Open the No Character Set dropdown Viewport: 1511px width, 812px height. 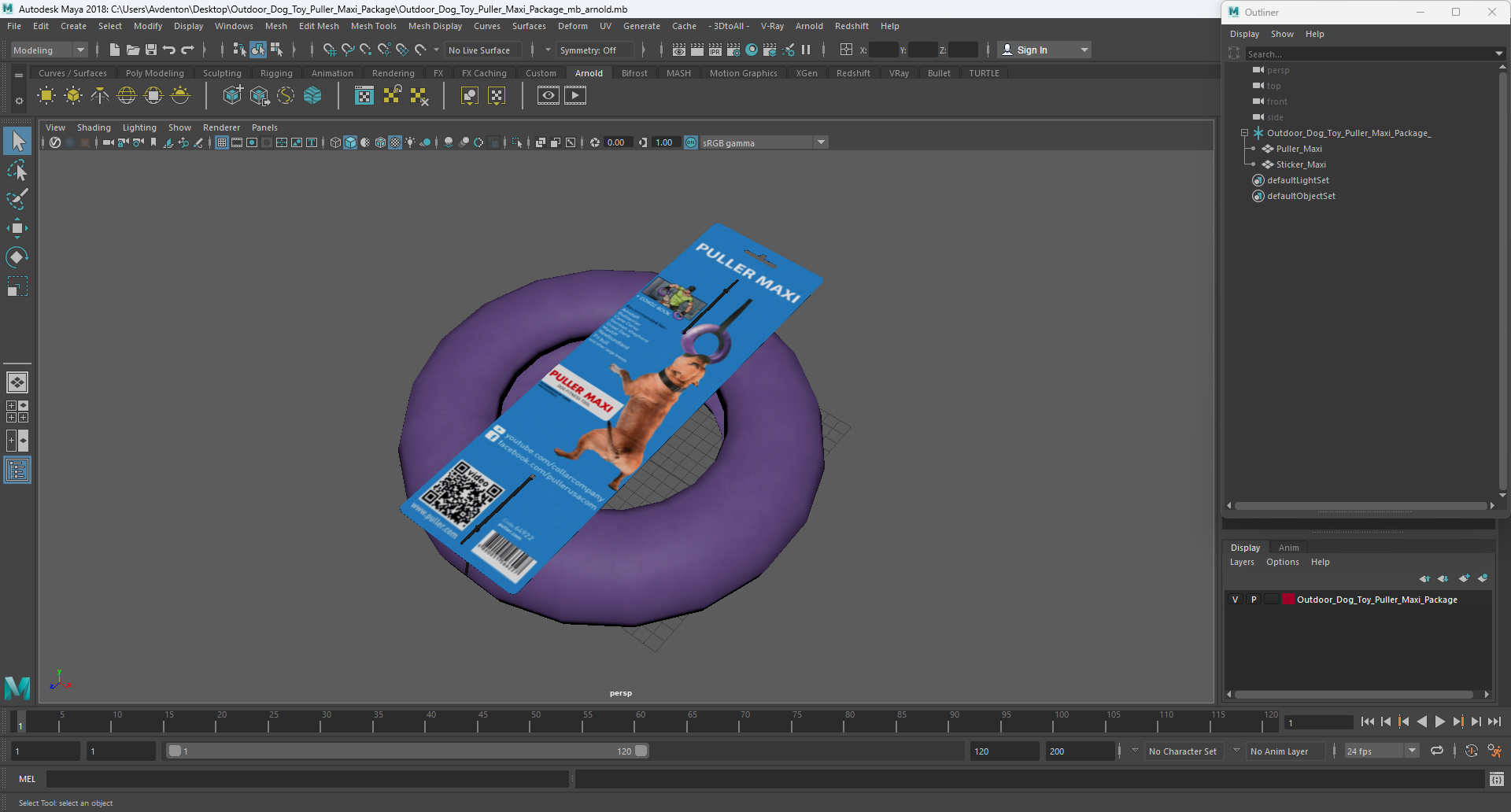coord(1182,751)
